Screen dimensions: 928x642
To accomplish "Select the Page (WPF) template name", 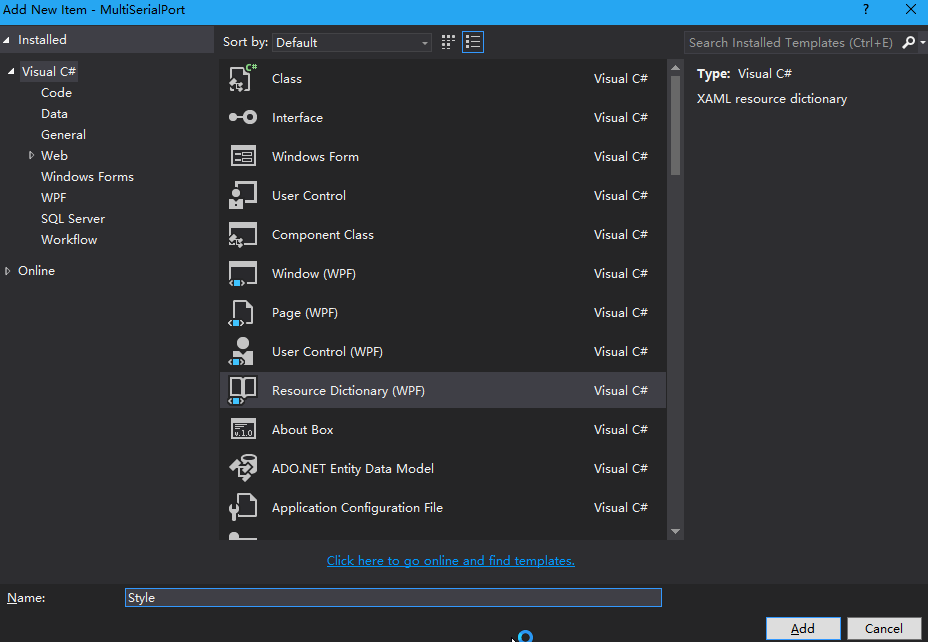I will pyautogui.click(x=305, y=313).
